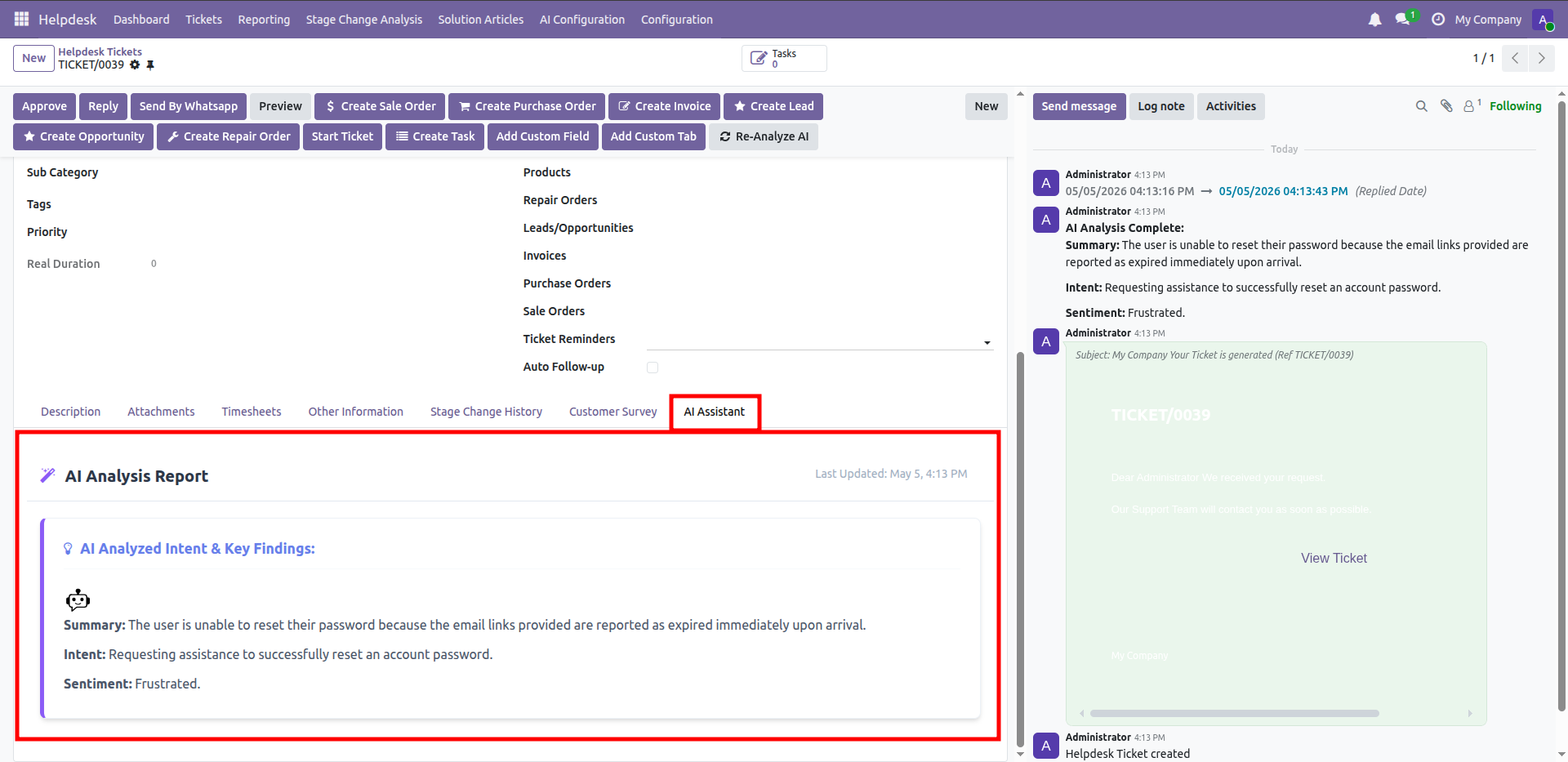Click the Preview button
1568x762 pixels.
[x=280, y=106]
